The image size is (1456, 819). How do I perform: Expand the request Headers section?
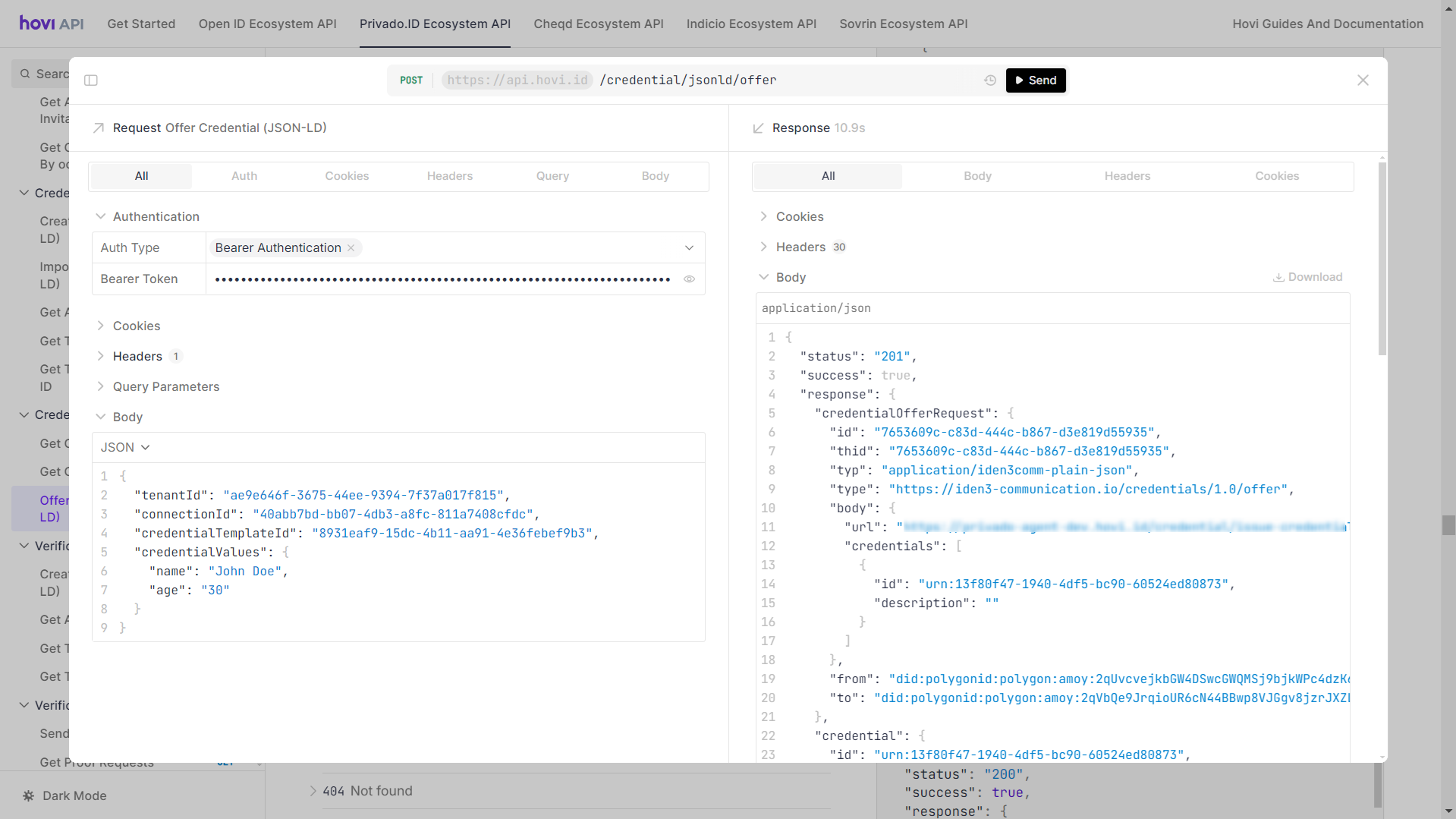pyautogui.click(x=137, y=357)
